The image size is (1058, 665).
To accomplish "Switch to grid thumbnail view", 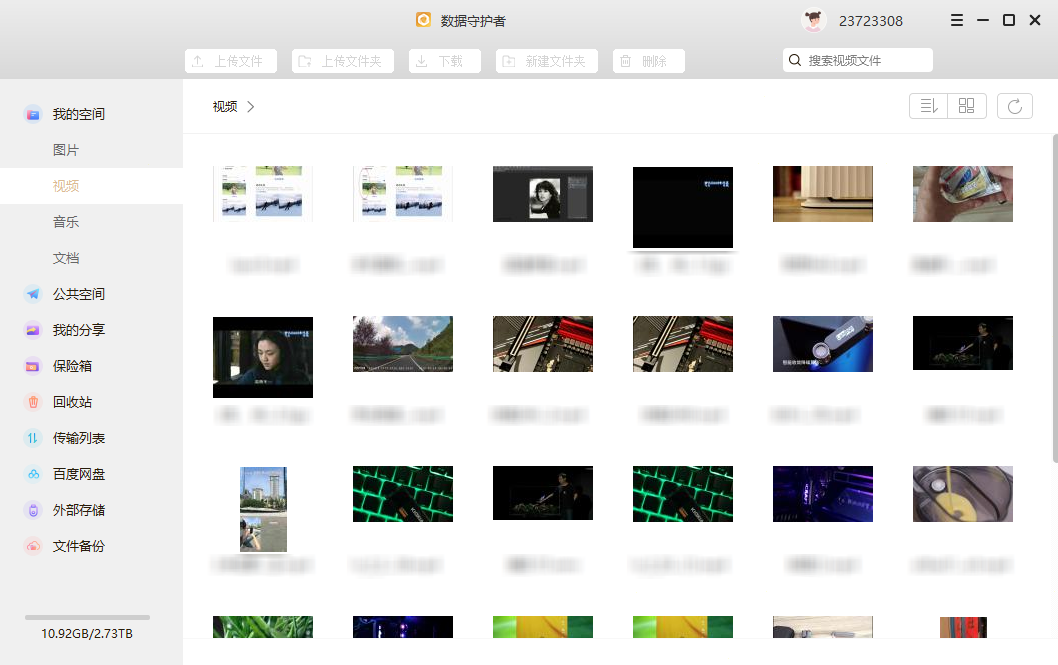I will [966, 106].
